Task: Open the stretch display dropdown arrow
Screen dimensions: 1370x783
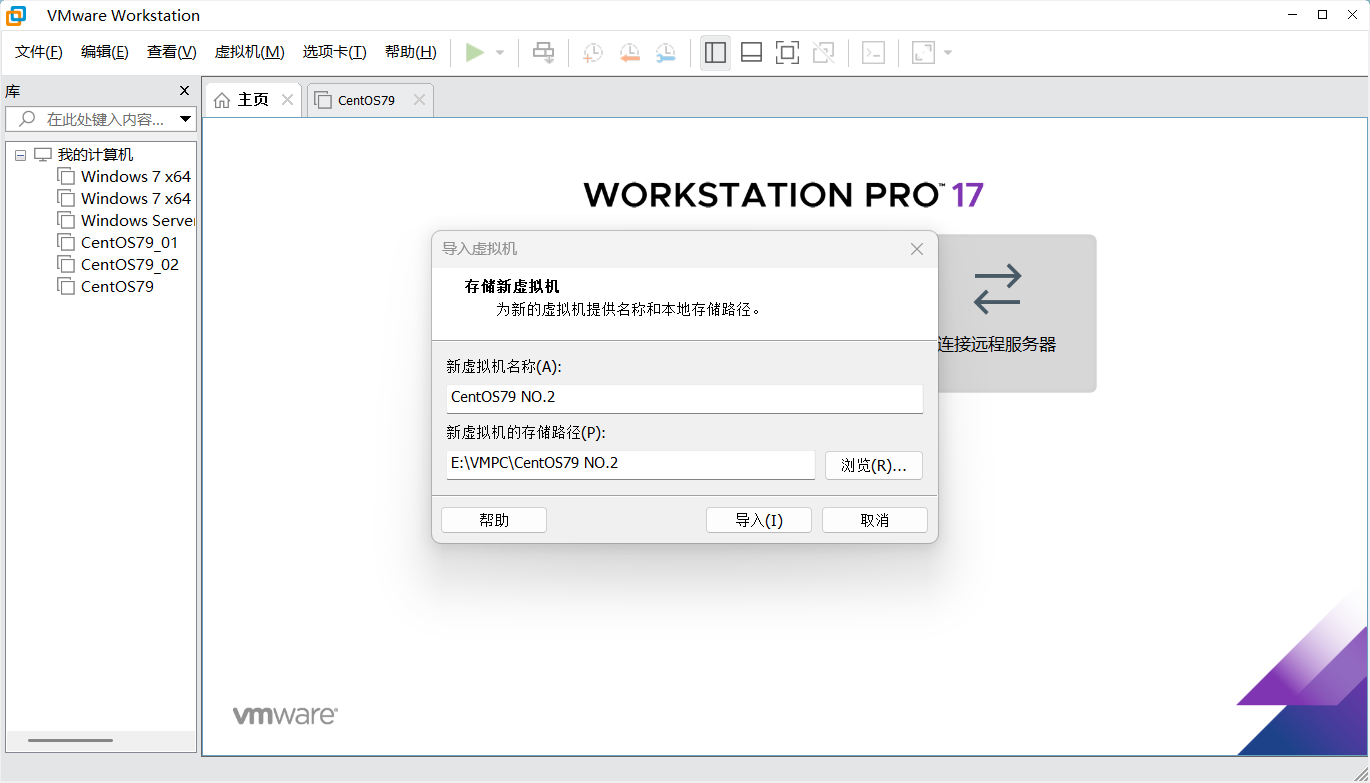Action: 948,53
